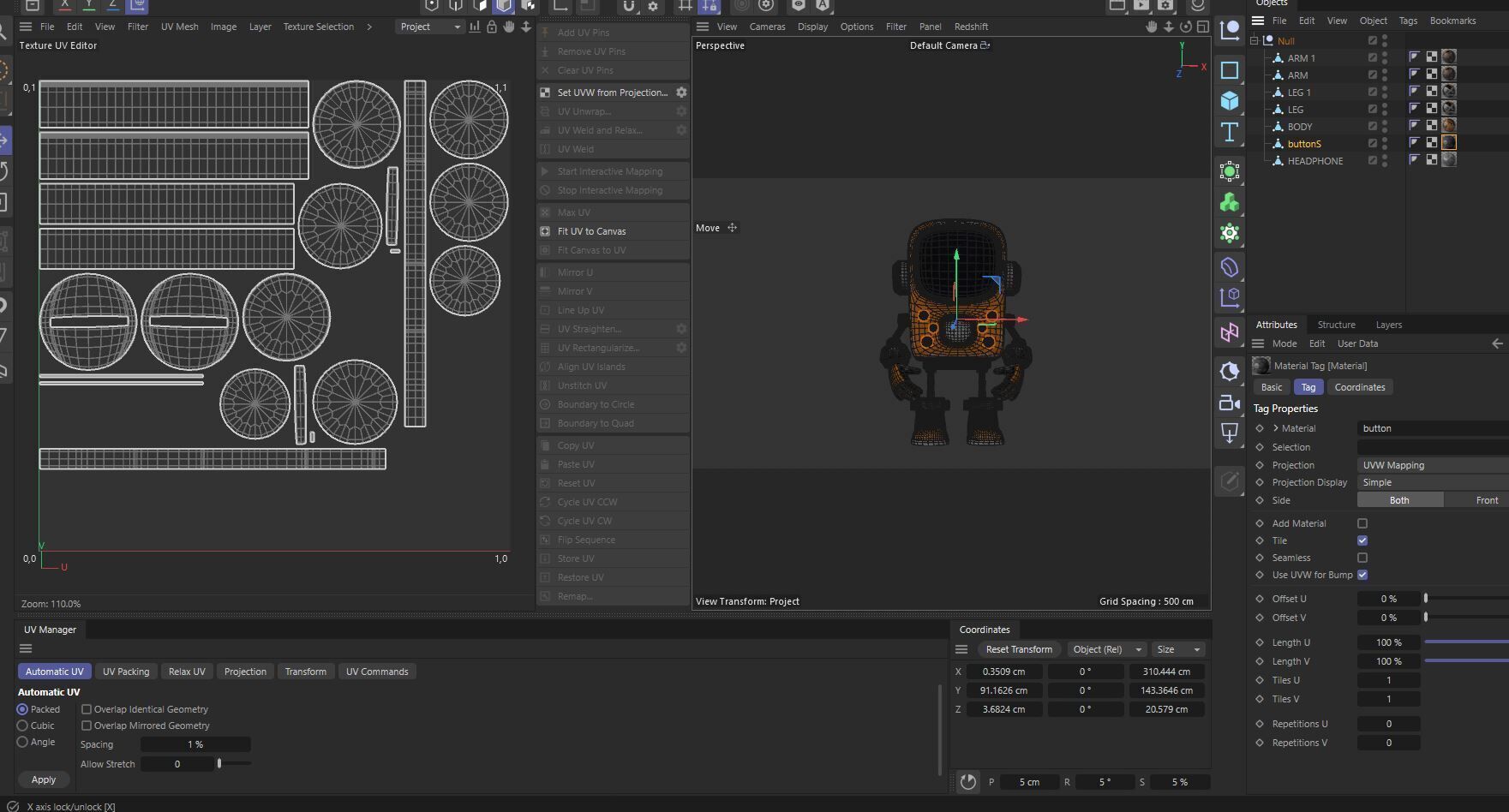
Task: Open the Project dropdown in UV editor
Action: click(430, 27)
